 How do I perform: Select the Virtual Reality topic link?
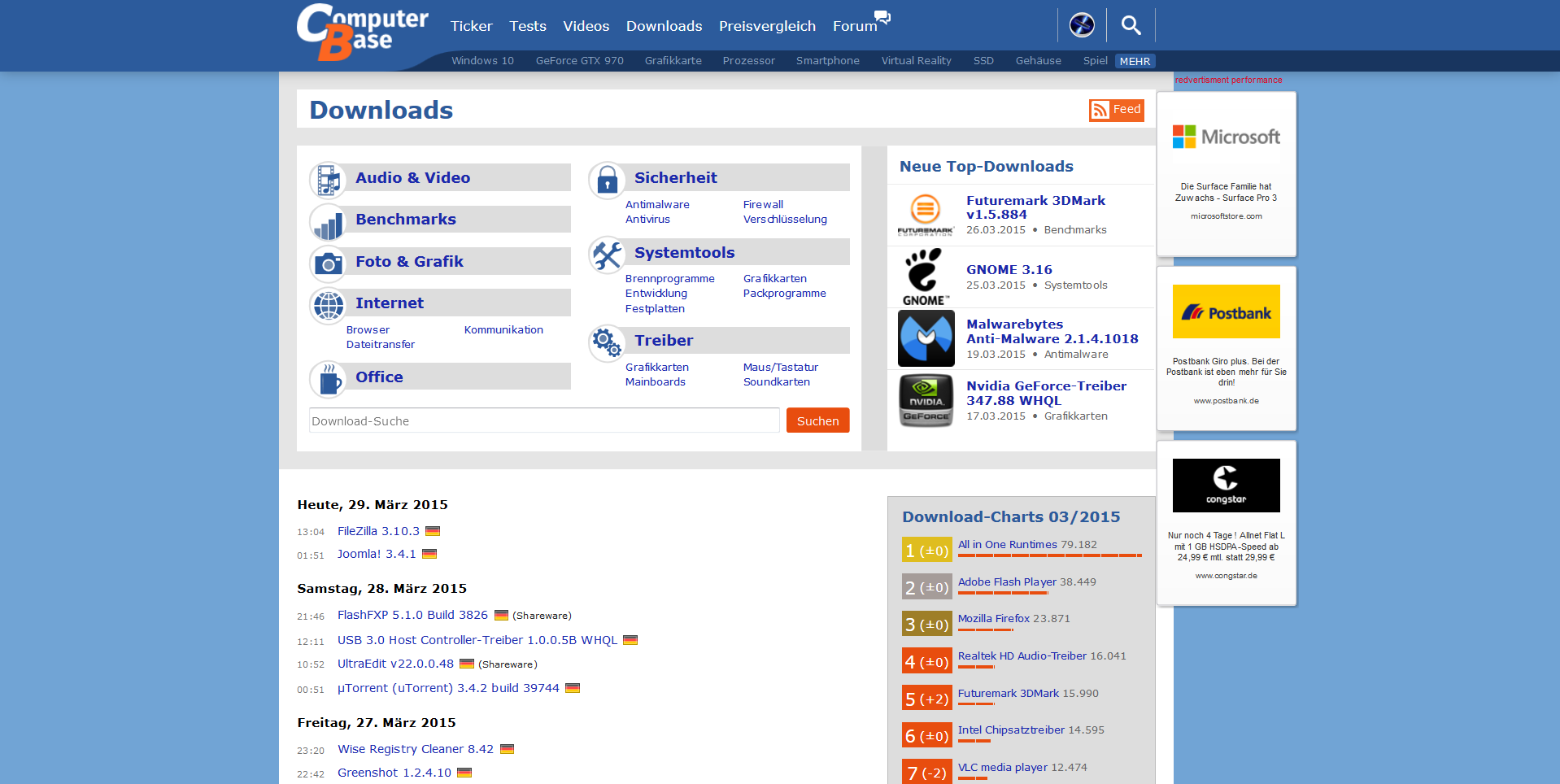coord(917,61)
